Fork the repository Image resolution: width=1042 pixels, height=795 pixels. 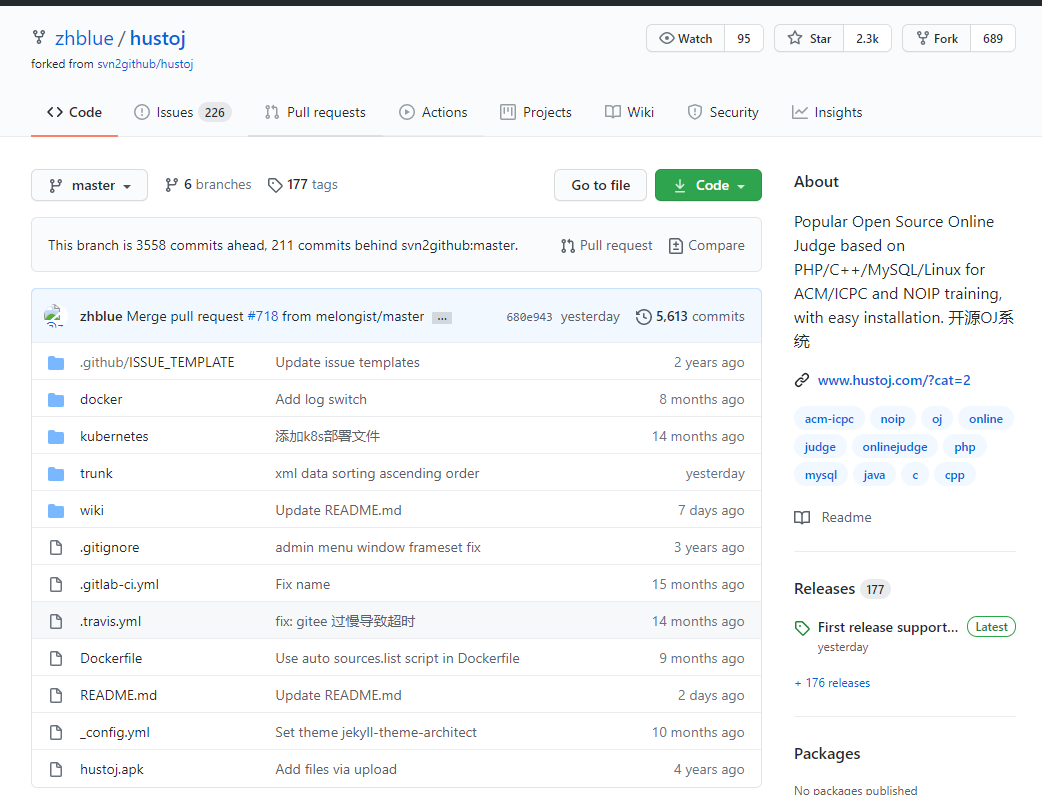coord(937,39)
